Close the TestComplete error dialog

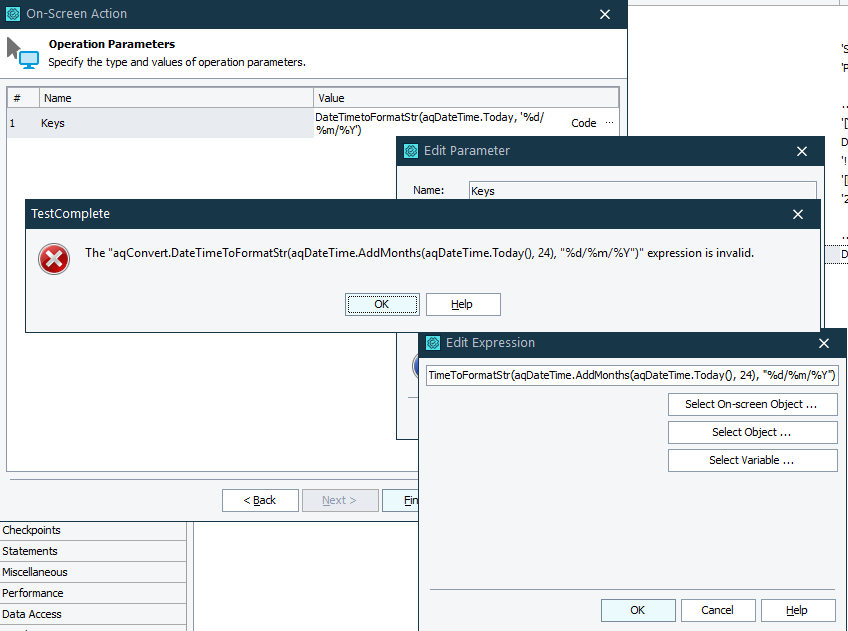798,214
